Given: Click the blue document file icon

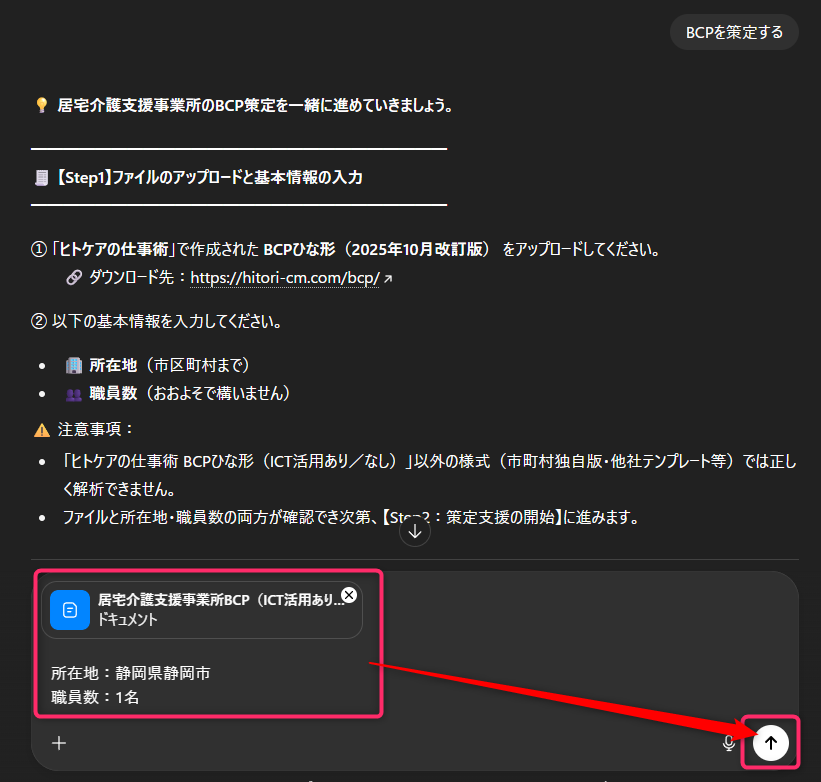Looking at the screenshot, I should (70, 610).
